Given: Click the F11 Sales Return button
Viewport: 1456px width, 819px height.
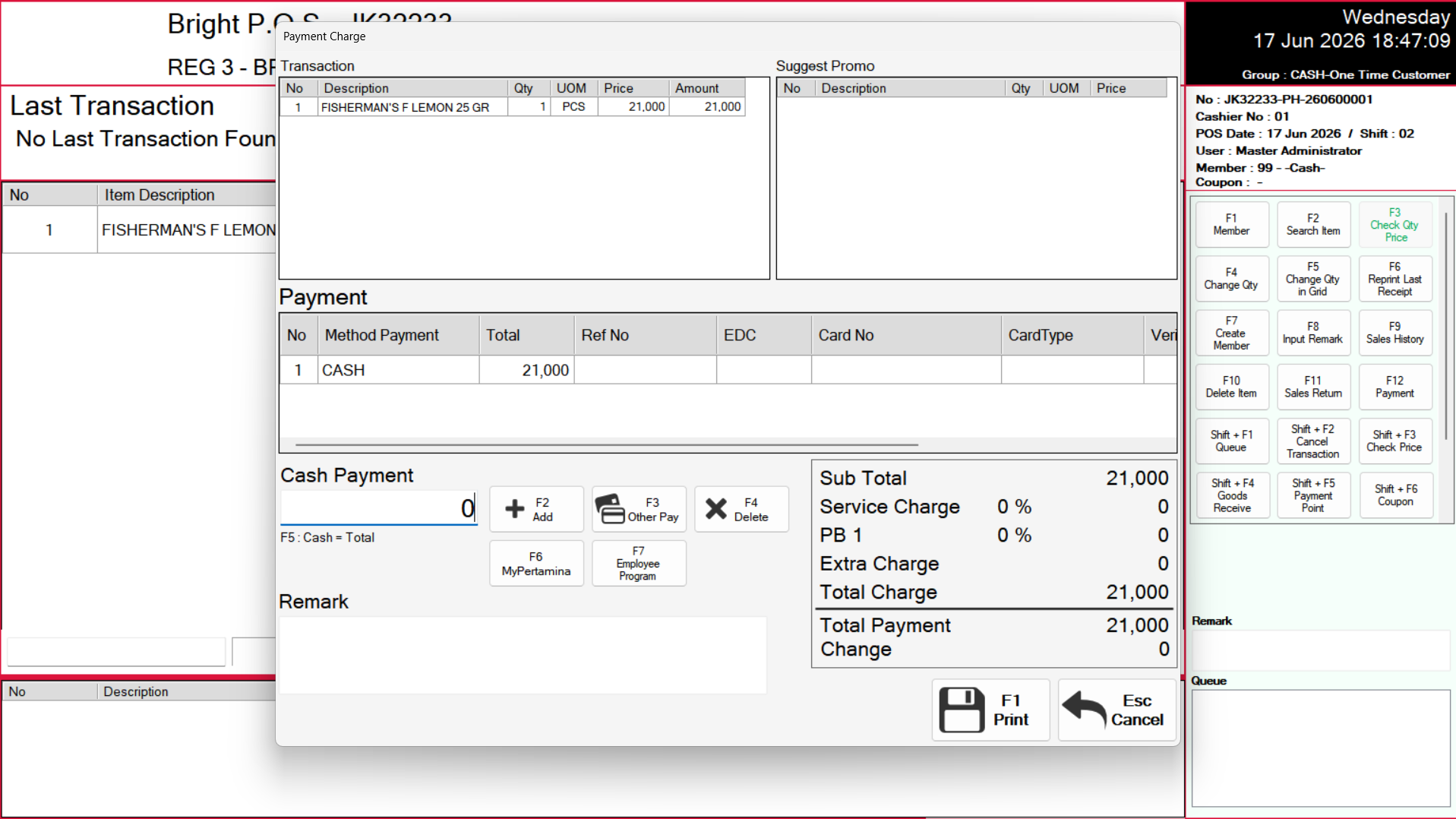Looking at the screenshot, I should point(1313,387).
